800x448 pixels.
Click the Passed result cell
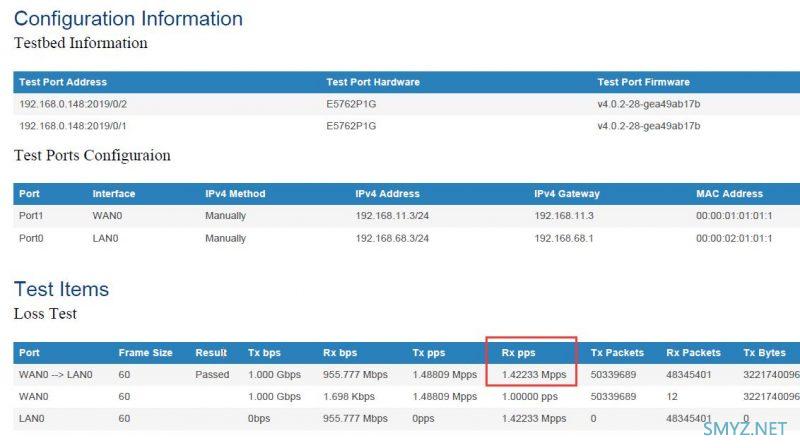[212, 375]
